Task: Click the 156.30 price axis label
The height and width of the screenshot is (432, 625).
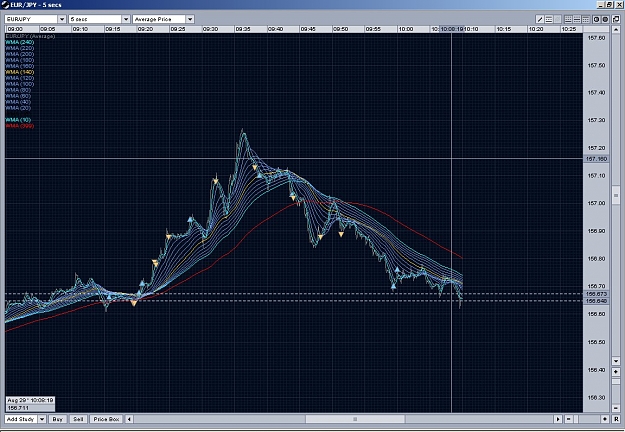Action: click(x=596, y=397)
